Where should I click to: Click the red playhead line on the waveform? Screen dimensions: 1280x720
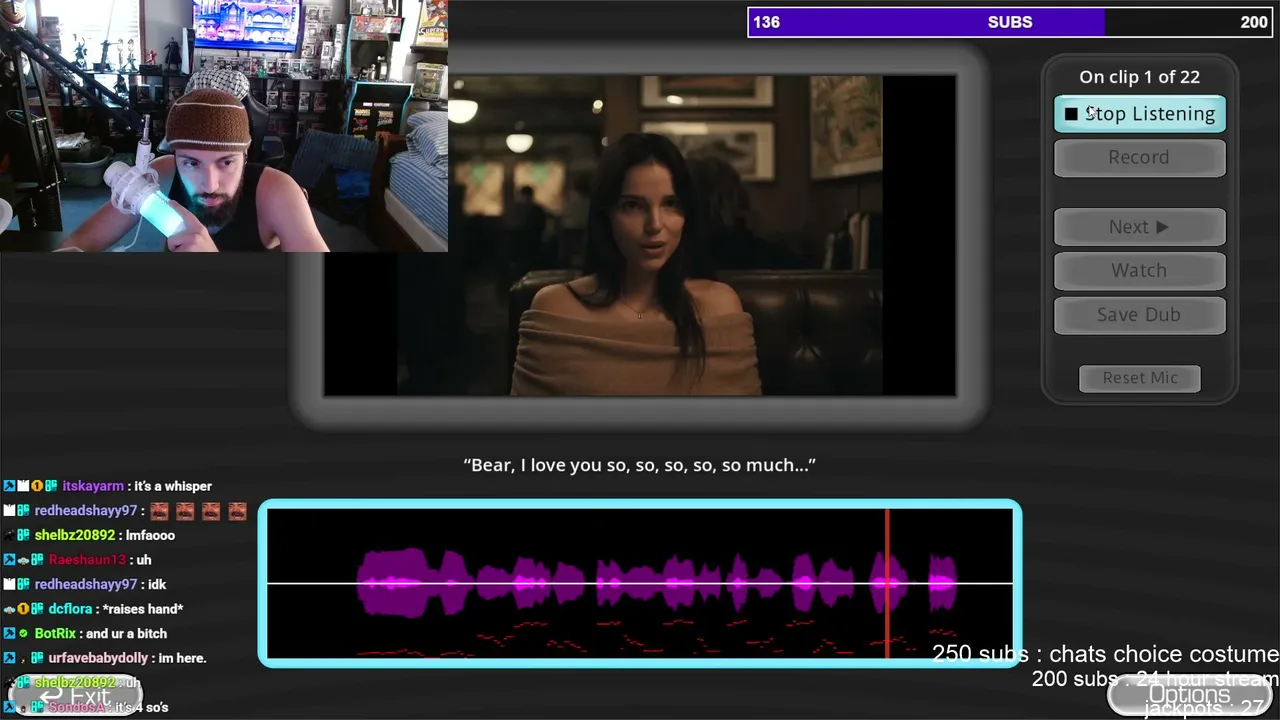coord(887,583)
